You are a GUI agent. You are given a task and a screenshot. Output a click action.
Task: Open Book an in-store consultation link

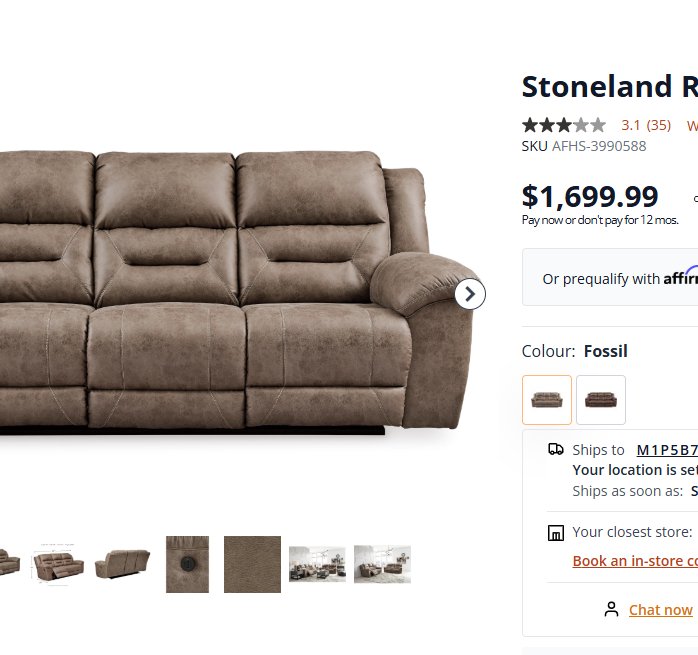coord(635,561)
